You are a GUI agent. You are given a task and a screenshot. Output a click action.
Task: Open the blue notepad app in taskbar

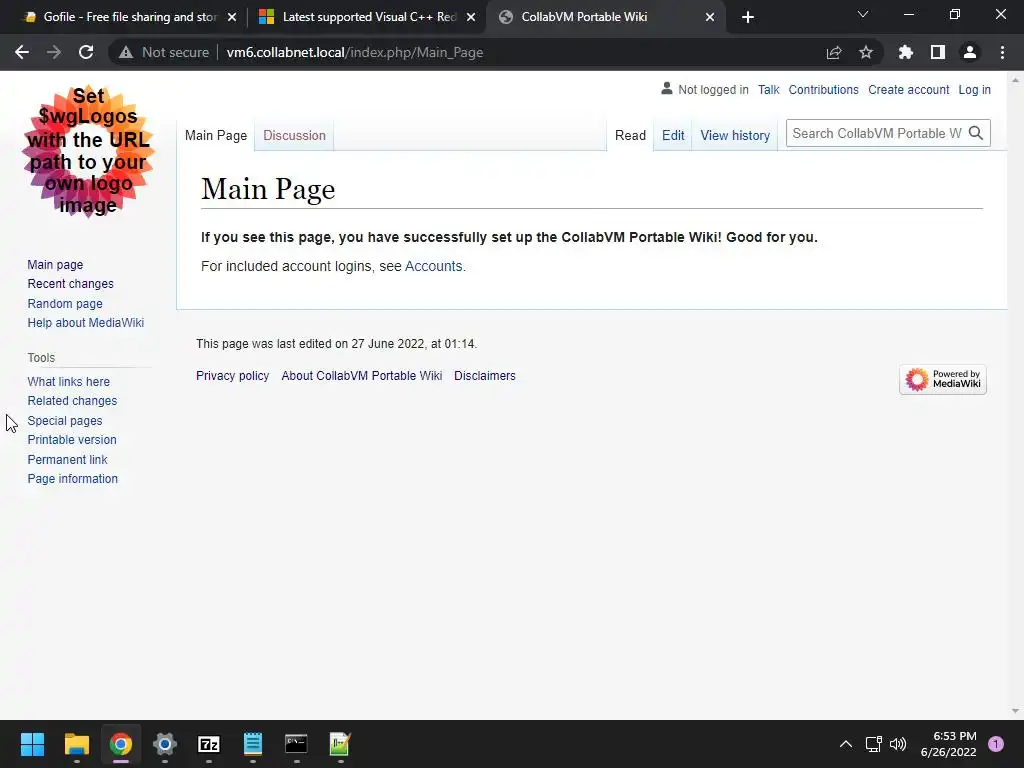253,744
